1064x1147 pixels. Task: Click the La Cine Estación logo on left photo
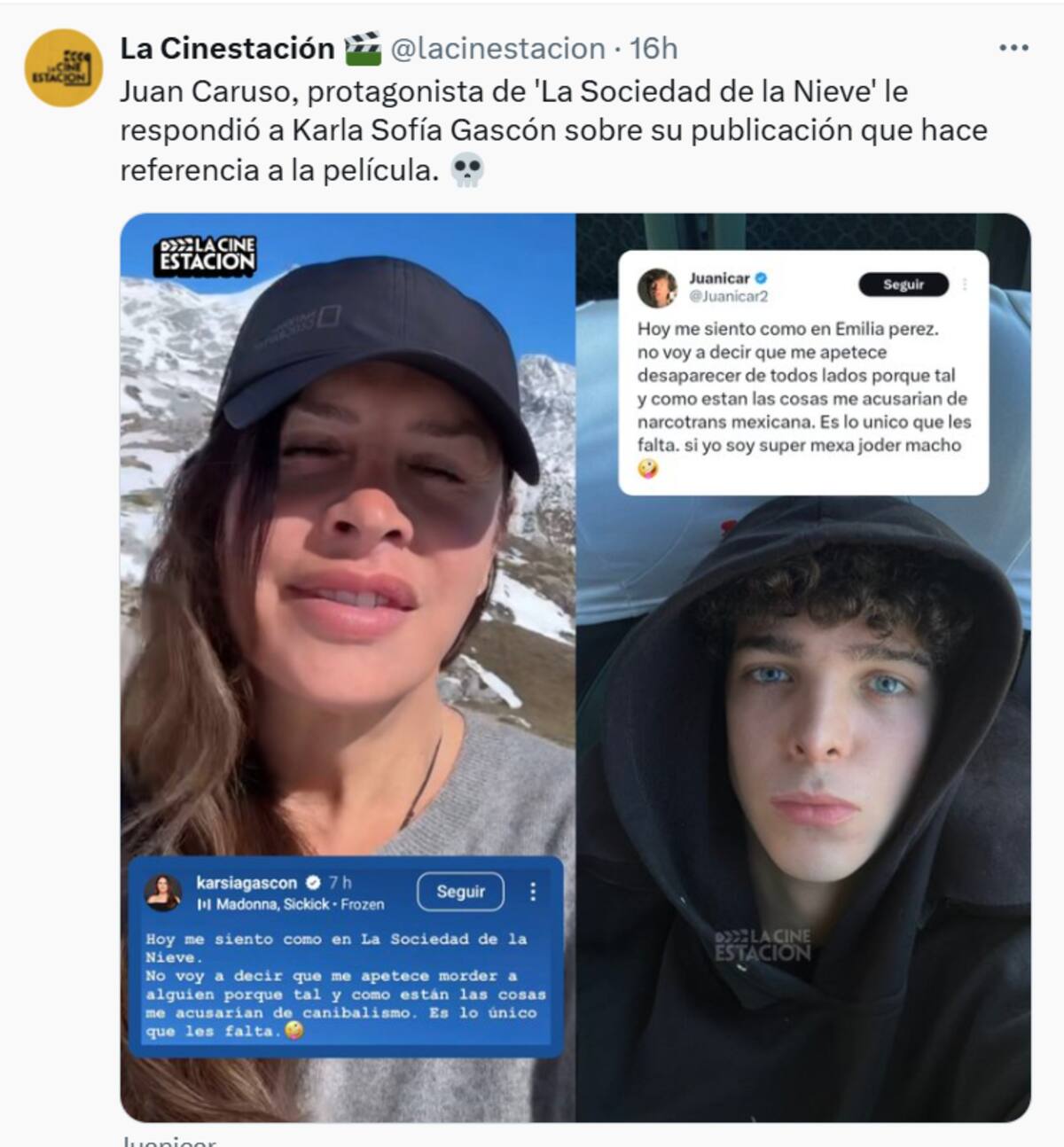pos(207,255)
